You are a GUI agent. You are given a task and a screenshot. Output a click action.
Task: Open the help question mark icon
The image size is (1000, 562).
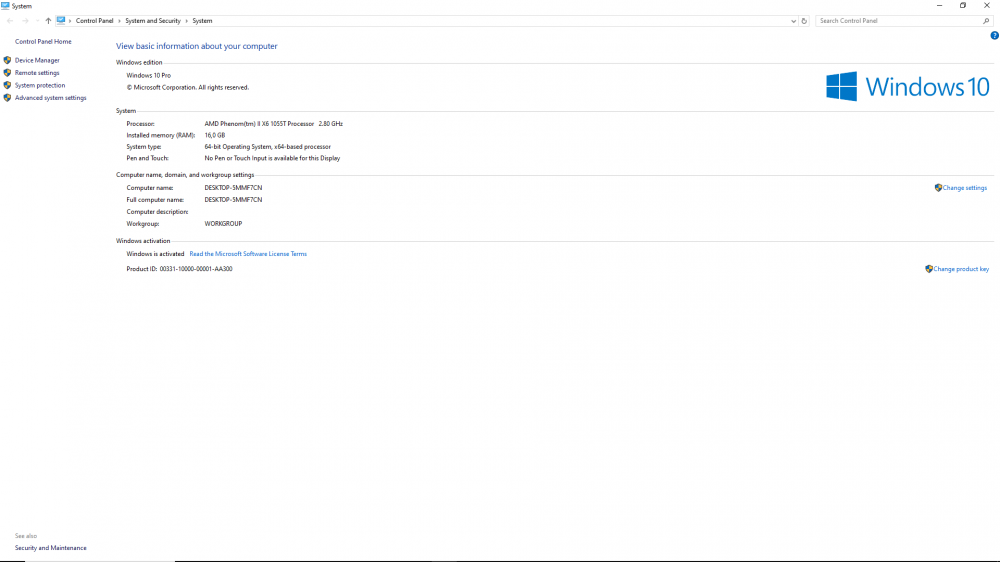994,36
